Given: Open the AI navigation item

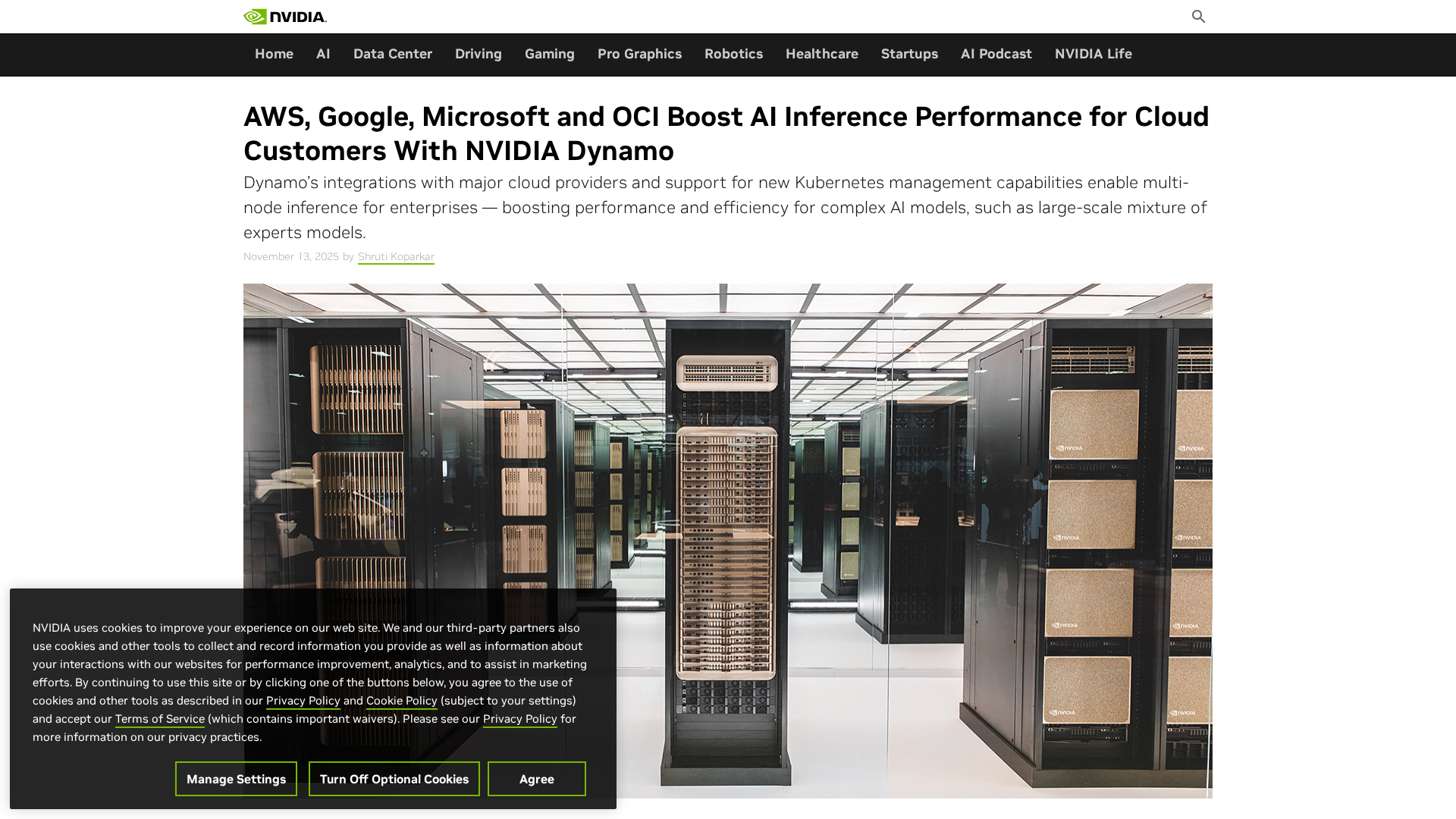Looking at the screenshot, I should point(323,54).
